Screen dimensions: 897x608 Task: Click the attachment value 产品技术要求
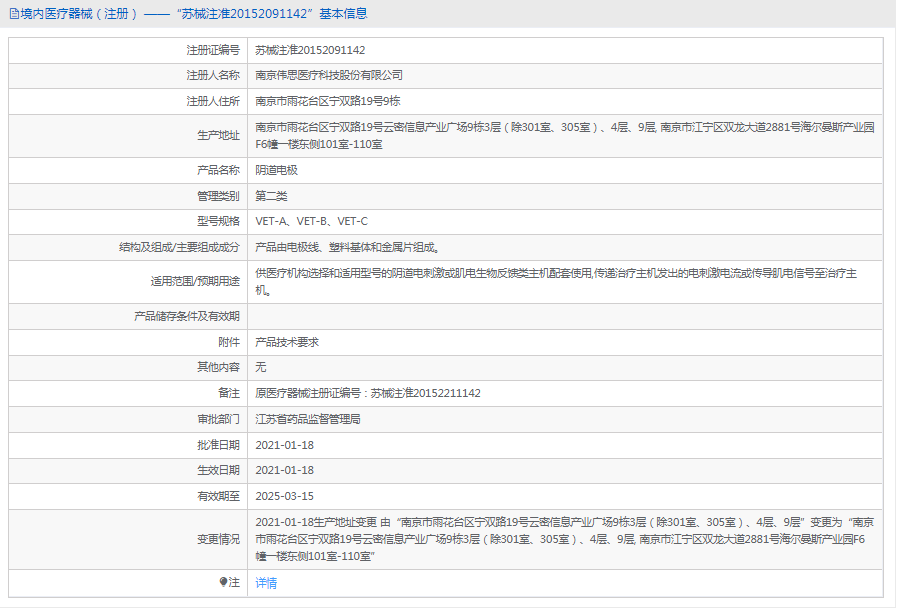point(287,342)
